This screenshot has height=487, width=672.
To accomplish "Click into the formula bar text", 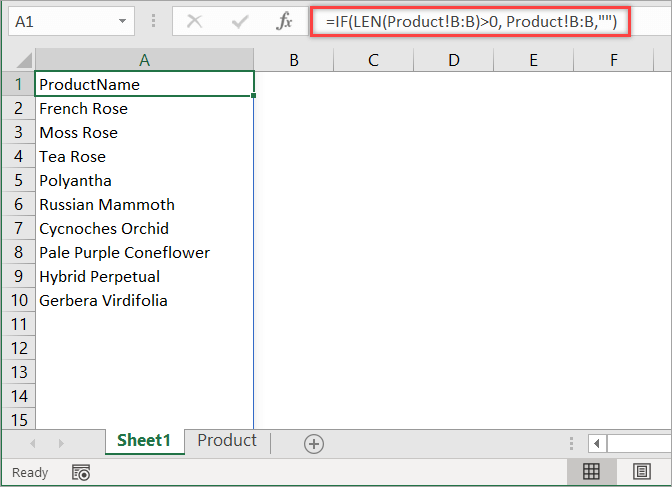I will 471,21.
